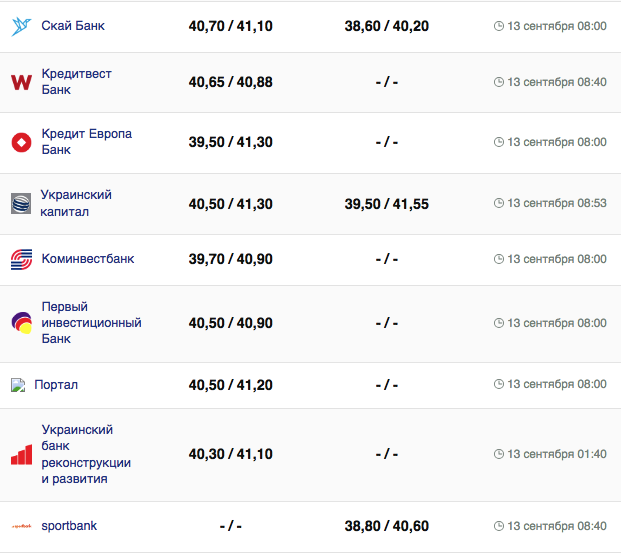Click the sportbank small logo icon
The height and width of the screenshot is (555, 621).
point(21,526)
